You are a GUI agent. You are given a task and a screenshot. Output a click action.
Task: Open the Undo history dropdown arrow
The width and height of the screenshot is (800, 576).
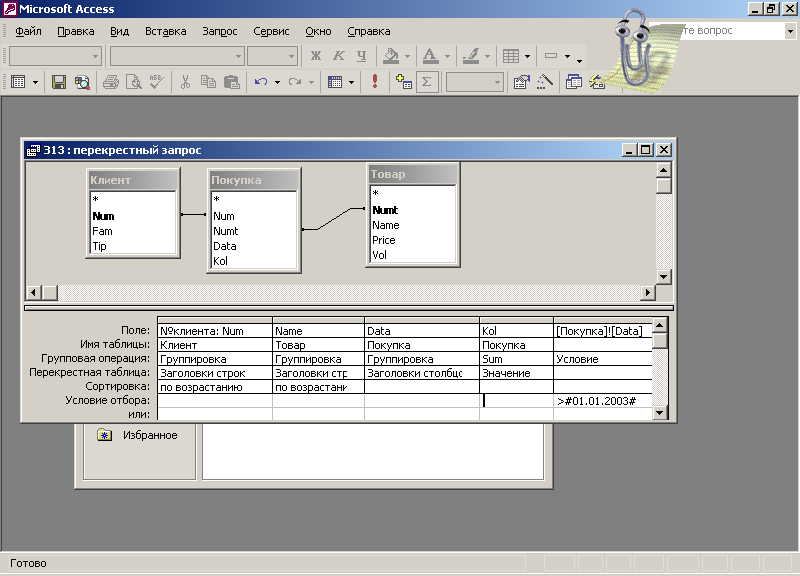[277, 82]
